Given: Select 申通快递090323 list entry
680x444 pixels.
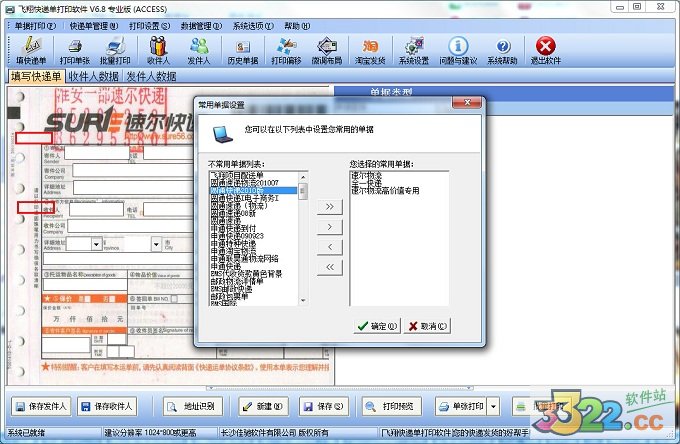Looking at the screenshot, I should tap(237, 236).
